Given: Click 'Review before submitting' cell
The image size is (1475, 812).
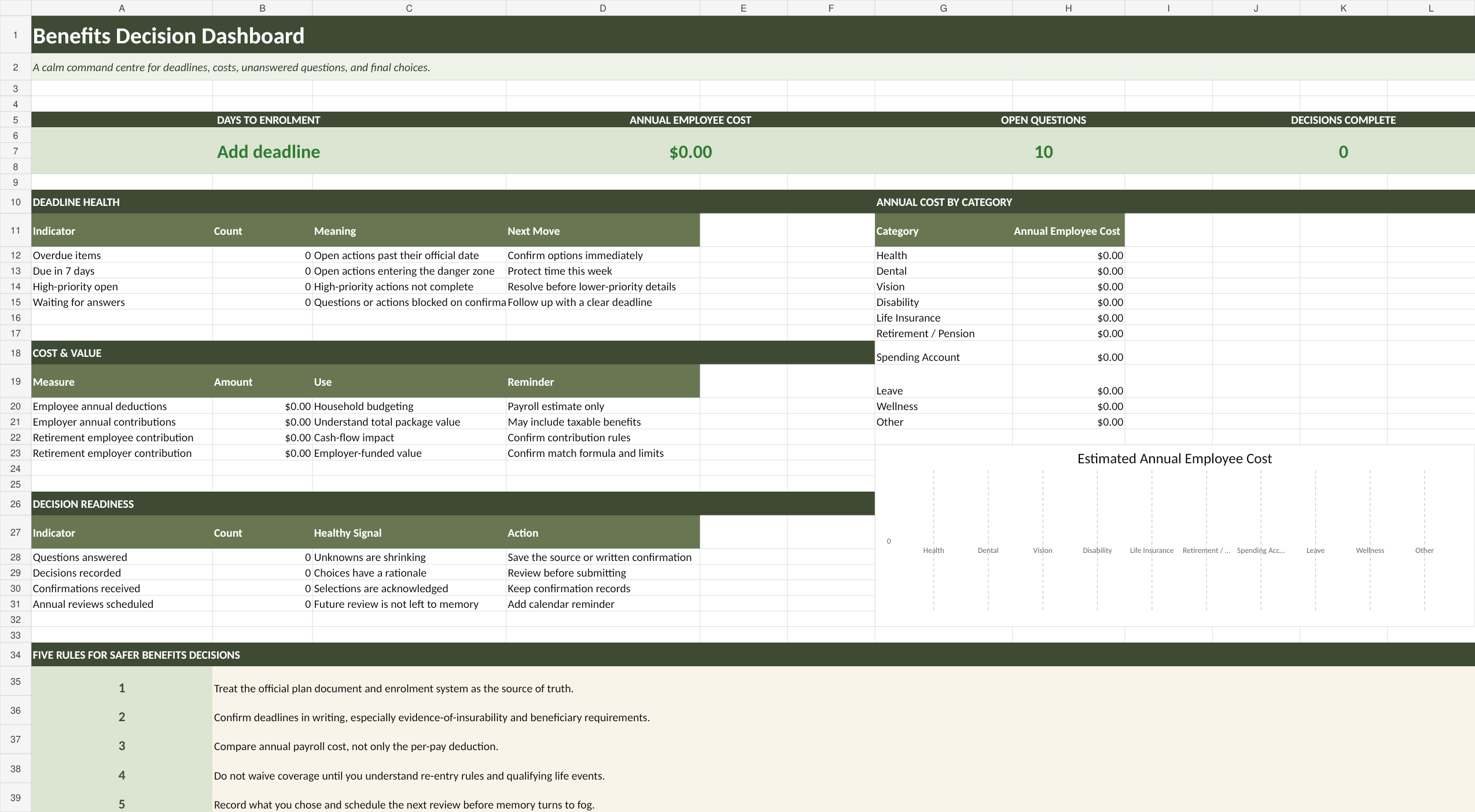Looking at the screenshot, I should click(603, 573).
